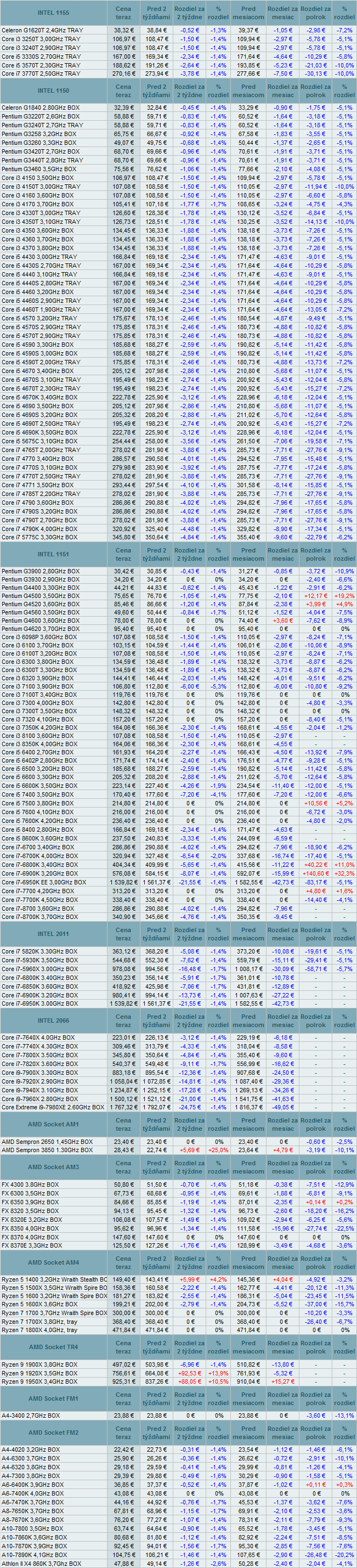Viewport: 357px width, 1568px height.
Task: Select row name Core i5 8600K 3,60GHz BOX
Action: coord(39,838)
